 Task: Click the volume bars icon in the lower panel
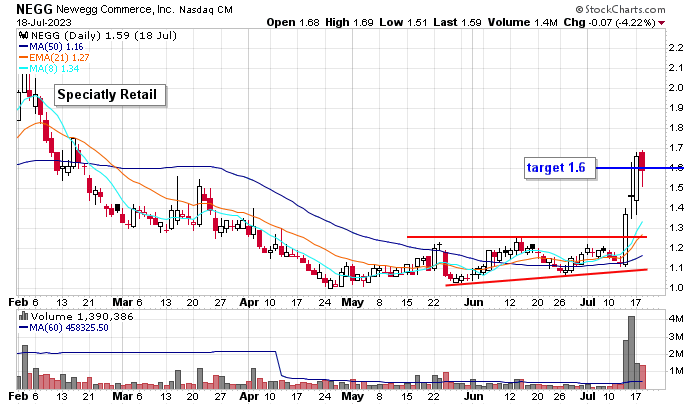tap(24, 316)
